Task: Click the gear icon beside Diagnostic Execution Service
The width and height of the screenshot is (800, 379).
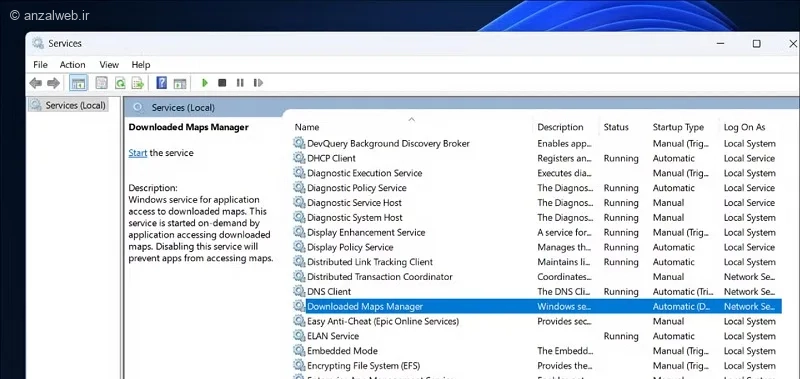Action: click(x=299, y=173)
